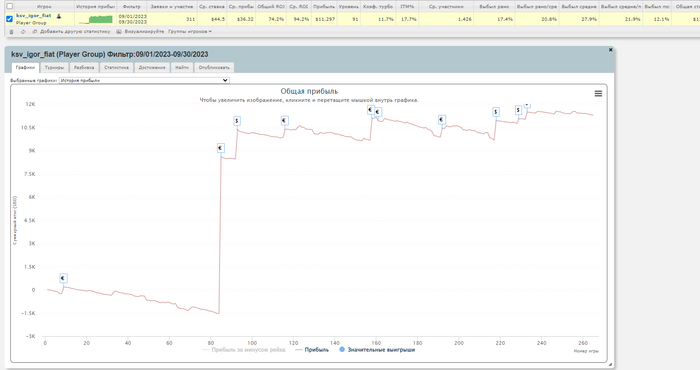The height and width of the screenshot is (370, 700).
Task: Click the copy icon before 'Добавить другую статистику'
Action: coord(35,32)
